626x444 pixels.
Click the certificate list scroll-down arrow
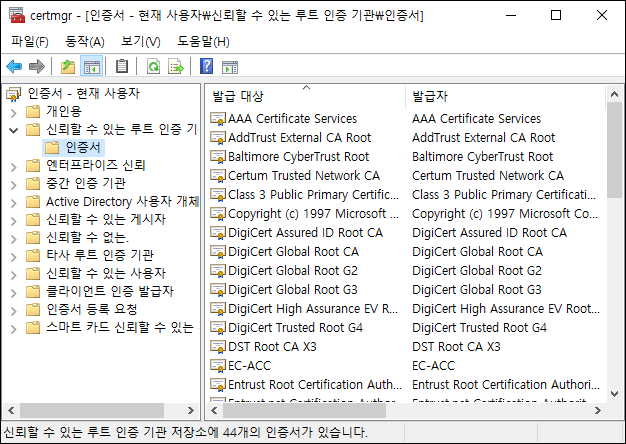coord(614,394)
